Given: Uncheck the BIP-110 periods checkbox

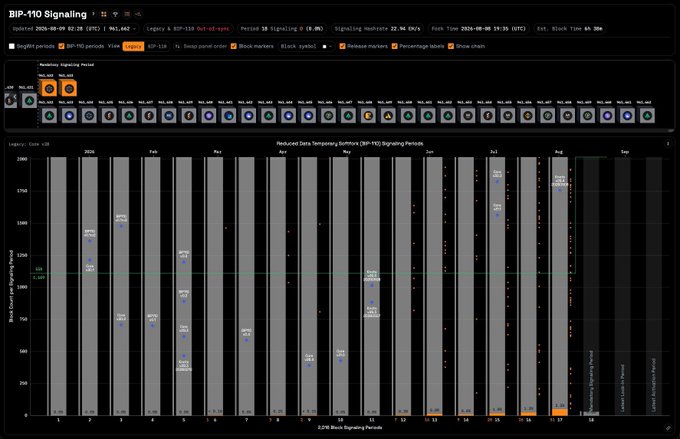Looking at the screenshot, I should point(61,46).
